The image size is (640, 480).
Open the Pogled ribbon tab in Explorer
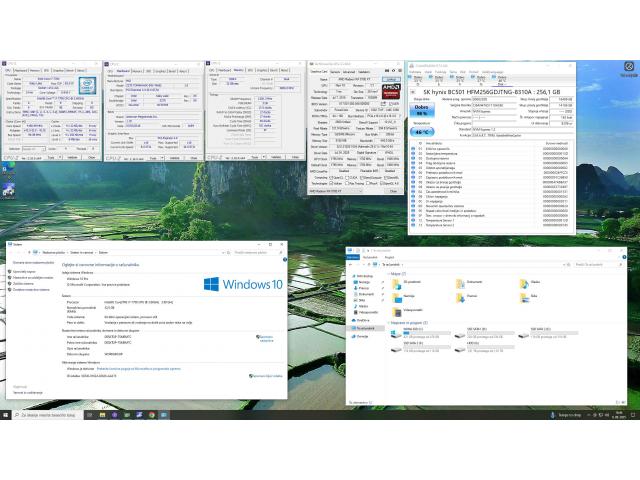coord(389,257)
